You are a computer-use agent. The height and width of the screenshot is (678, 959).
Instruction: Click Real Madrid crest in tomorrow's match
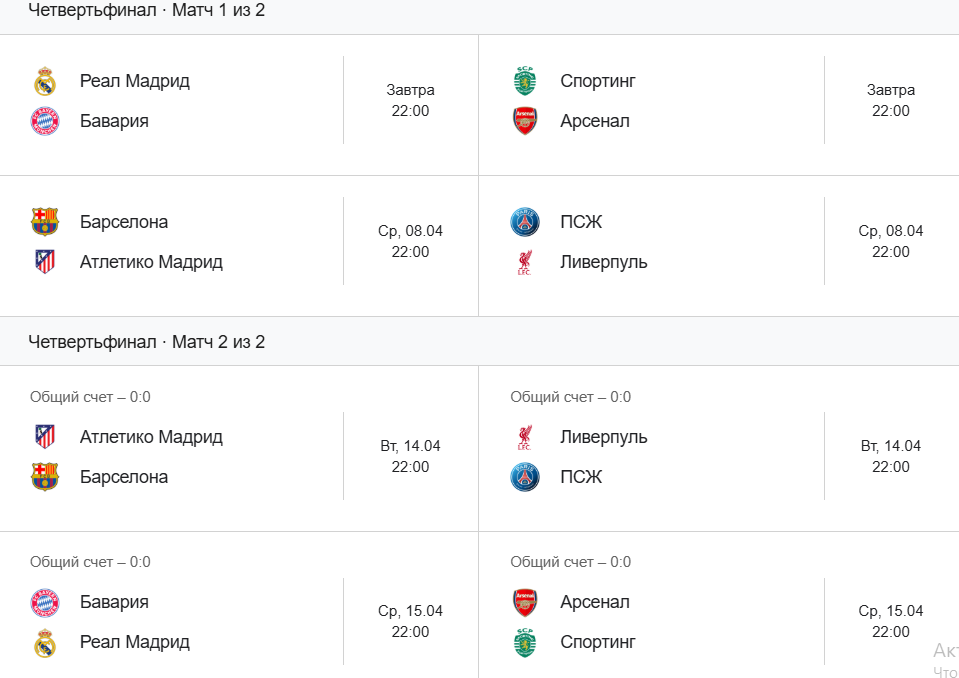[45, 81]
